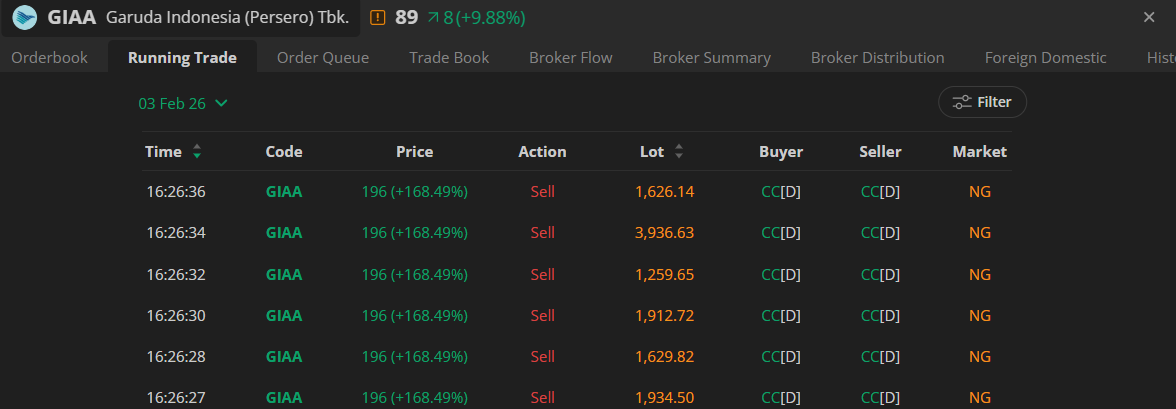The image size is (1176, 409).
Task: Click buyer CC[D] in the 16:26:34 row
Action: pyautogui.click(x=781, y=232)
